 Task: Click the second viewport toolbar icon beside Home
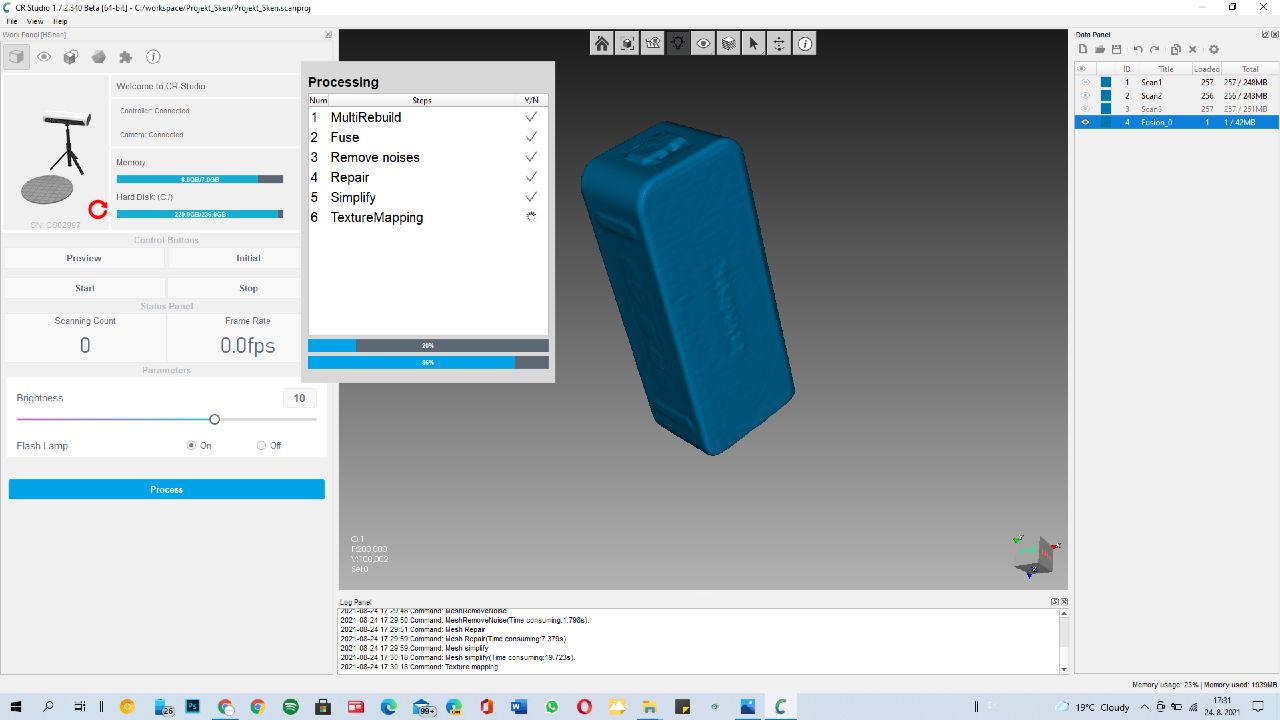click(627, 43)
